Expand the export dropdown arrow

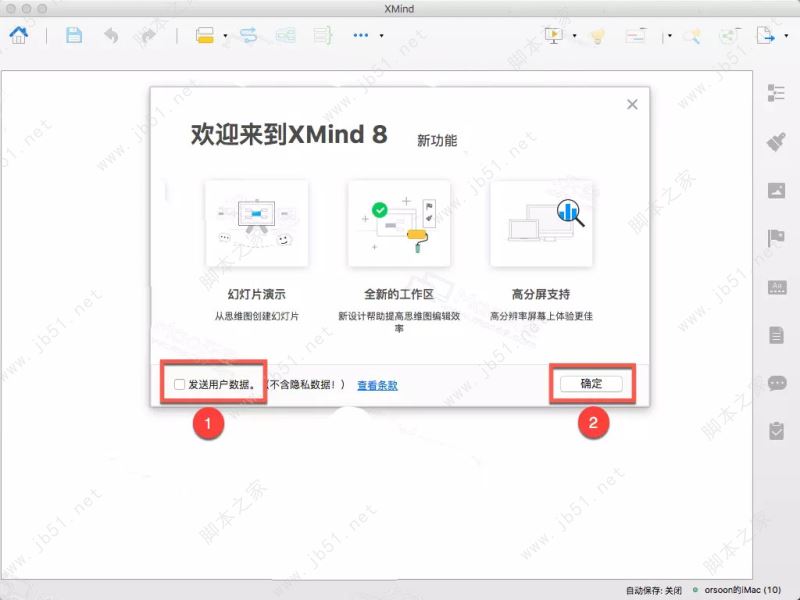[786, 36]
